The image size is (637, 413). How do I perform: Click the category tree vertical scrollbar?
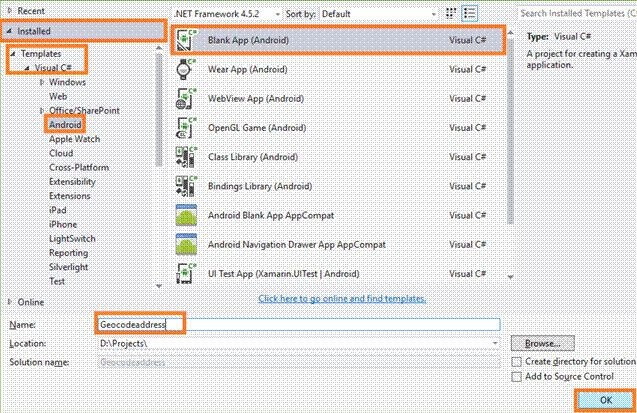[159, 110]
